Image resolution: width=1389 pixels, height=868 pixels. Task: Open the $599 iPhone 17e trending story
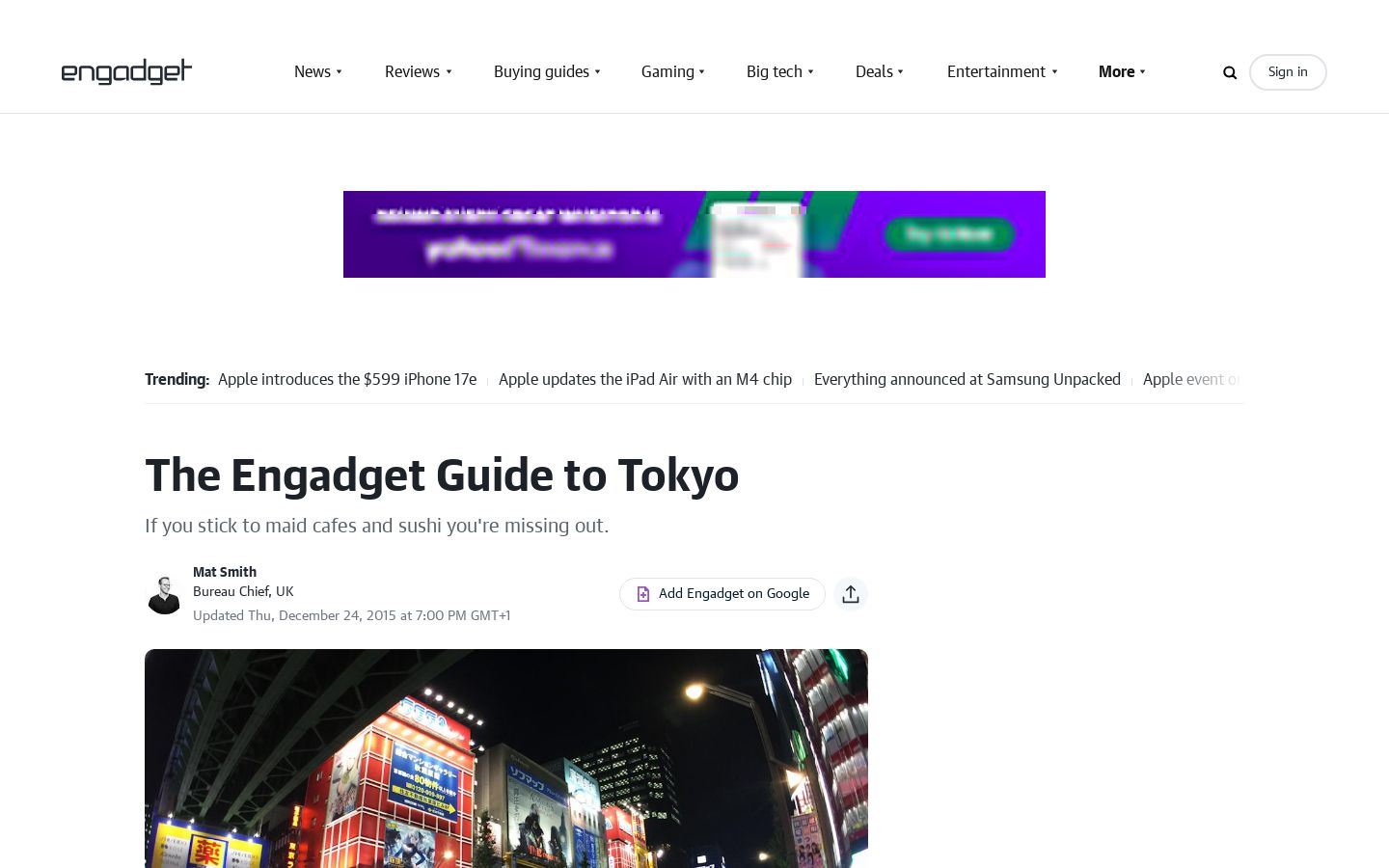click(x=347, y=380)
